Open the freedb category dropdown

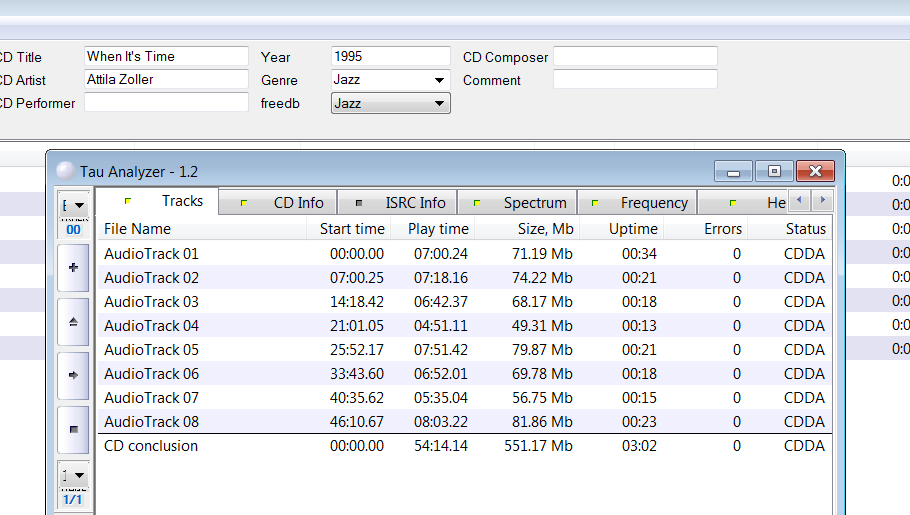[x=391, y=103]
